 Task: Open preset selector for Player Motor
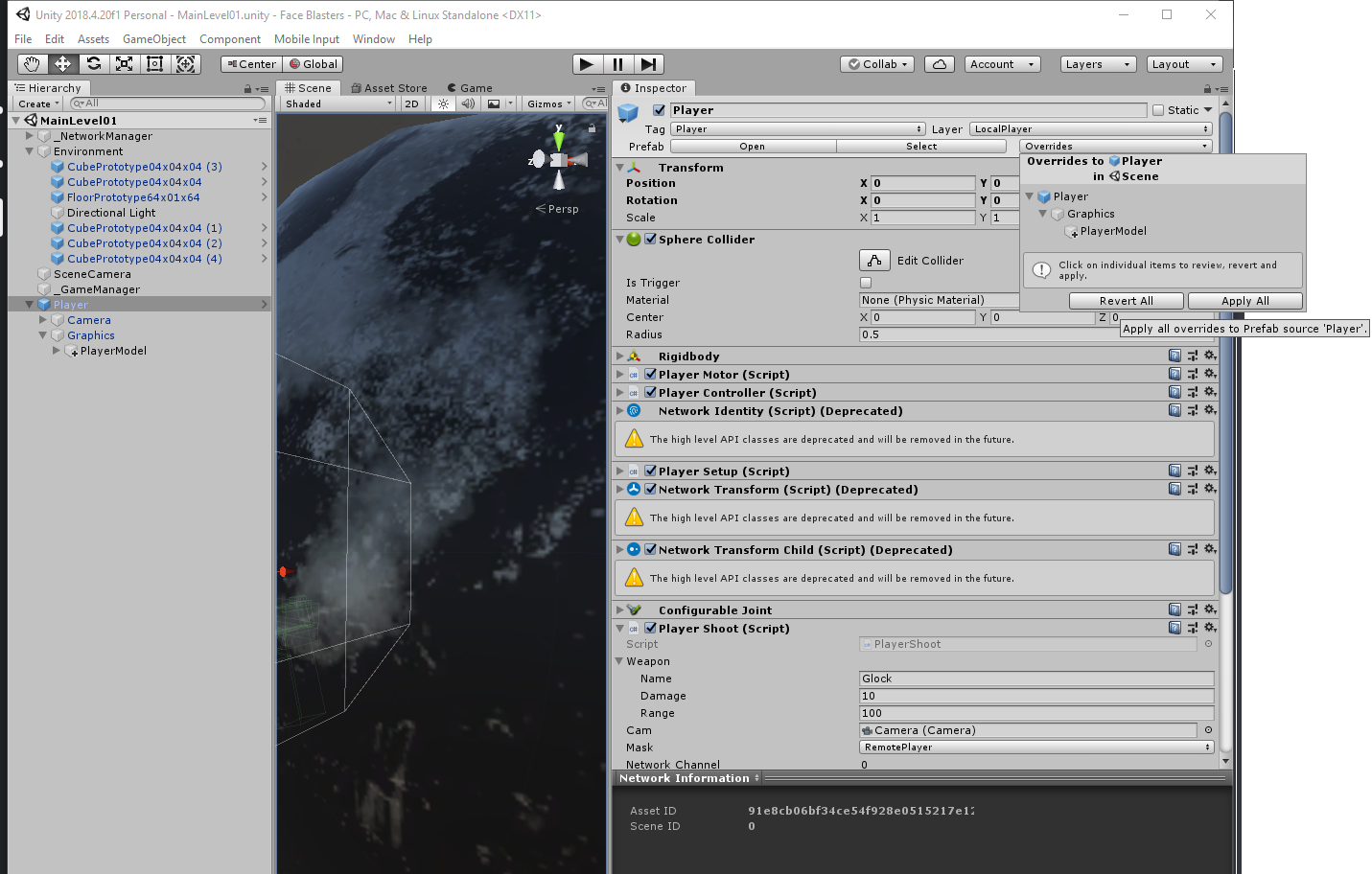pyautogui.click(x=1193, y=374)
